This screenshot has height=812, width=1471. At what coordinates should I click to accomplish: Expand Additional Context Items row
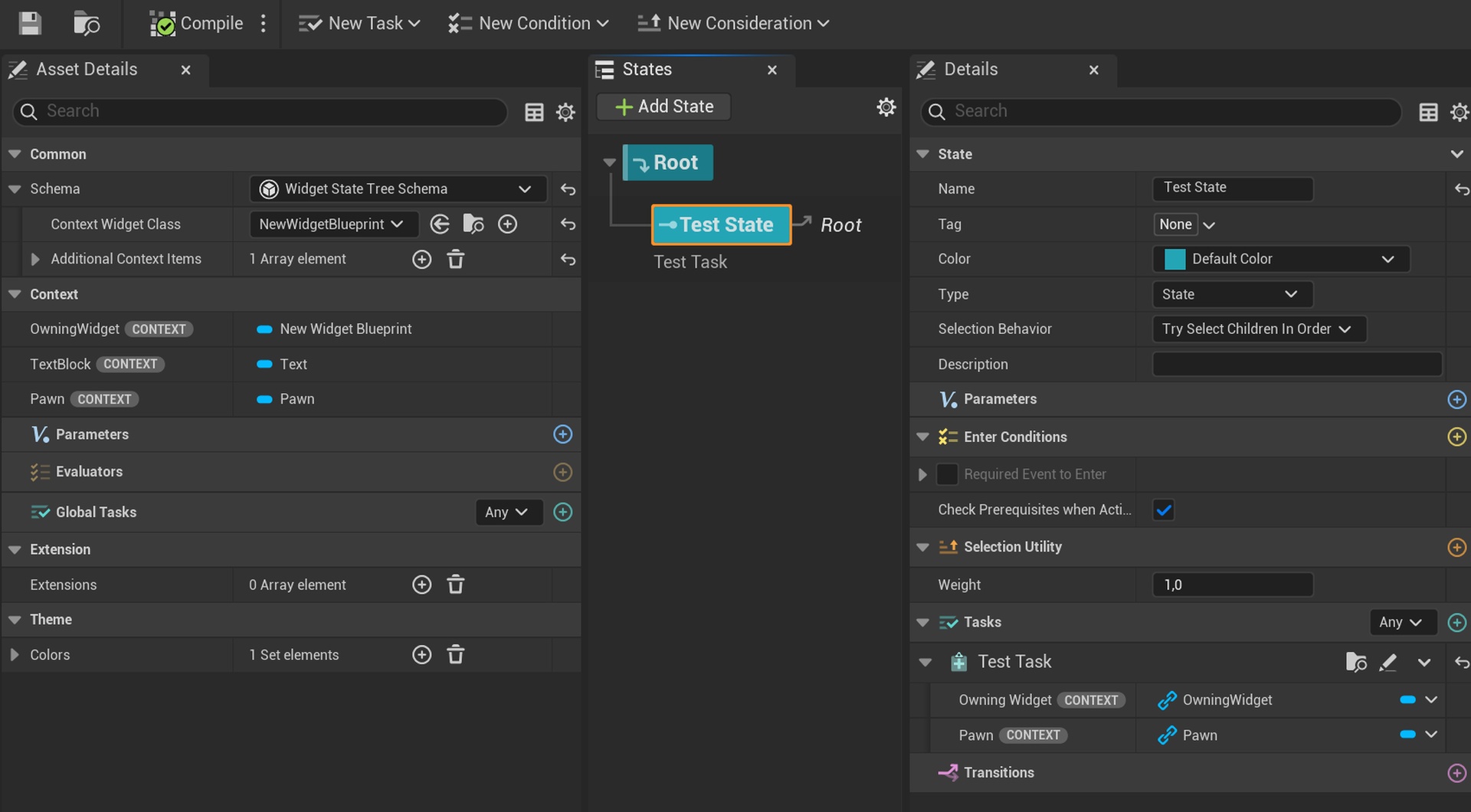tap(35, 260)
